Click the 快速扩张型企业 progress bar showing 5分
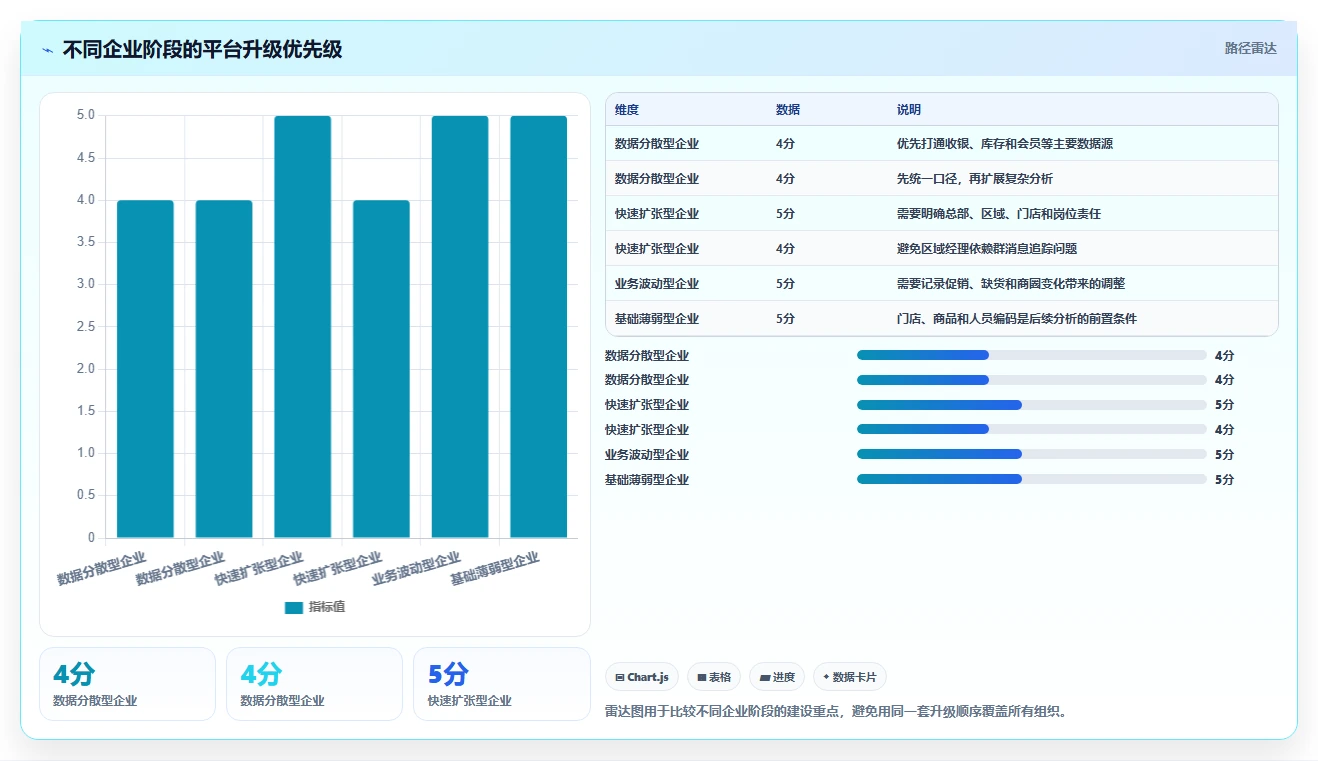Viewport: 1318px width, 761px height. 1032,405
